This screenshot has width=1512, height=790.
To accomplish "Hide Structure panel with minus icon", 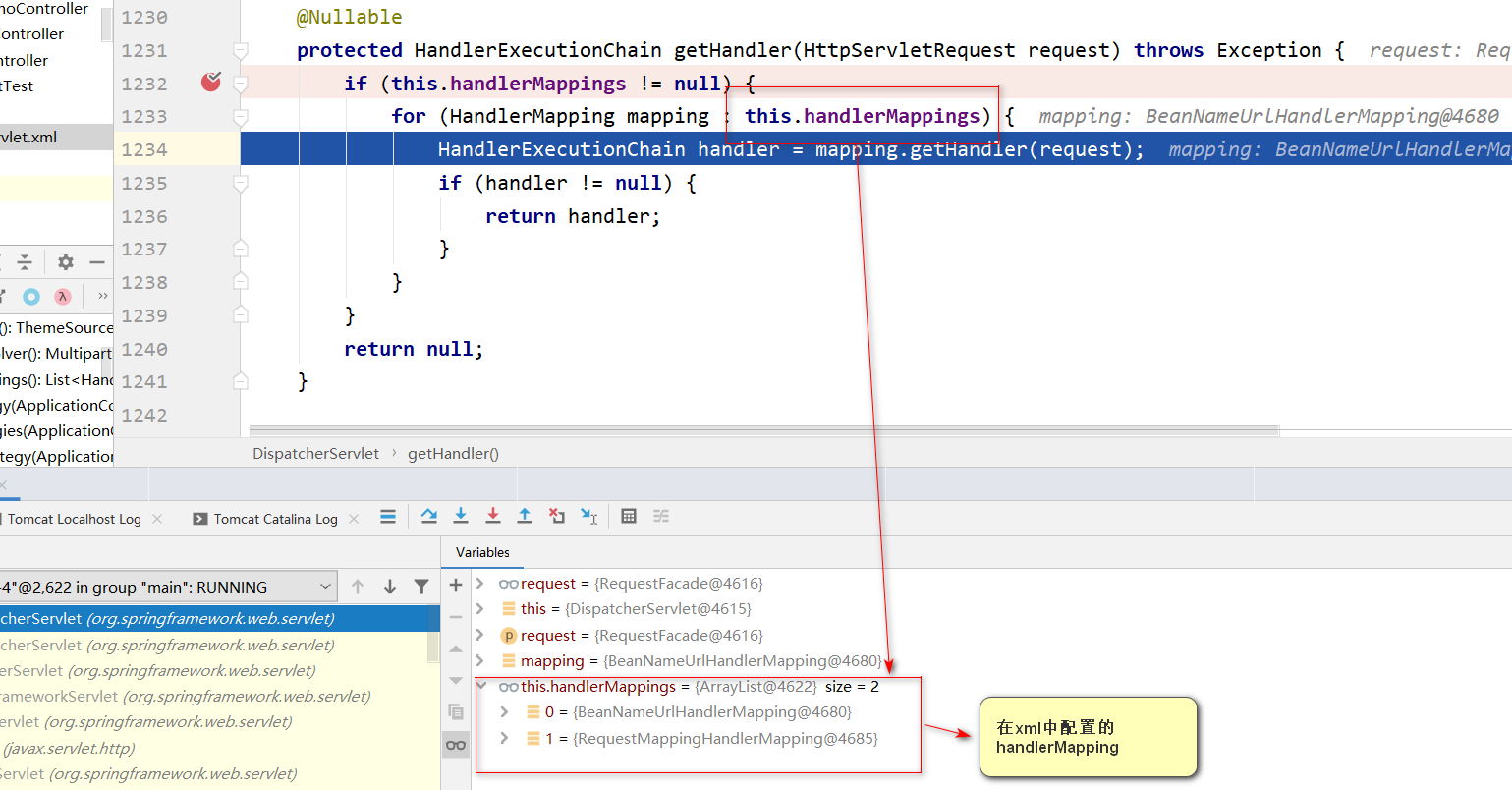I will (x=97, y=262).
